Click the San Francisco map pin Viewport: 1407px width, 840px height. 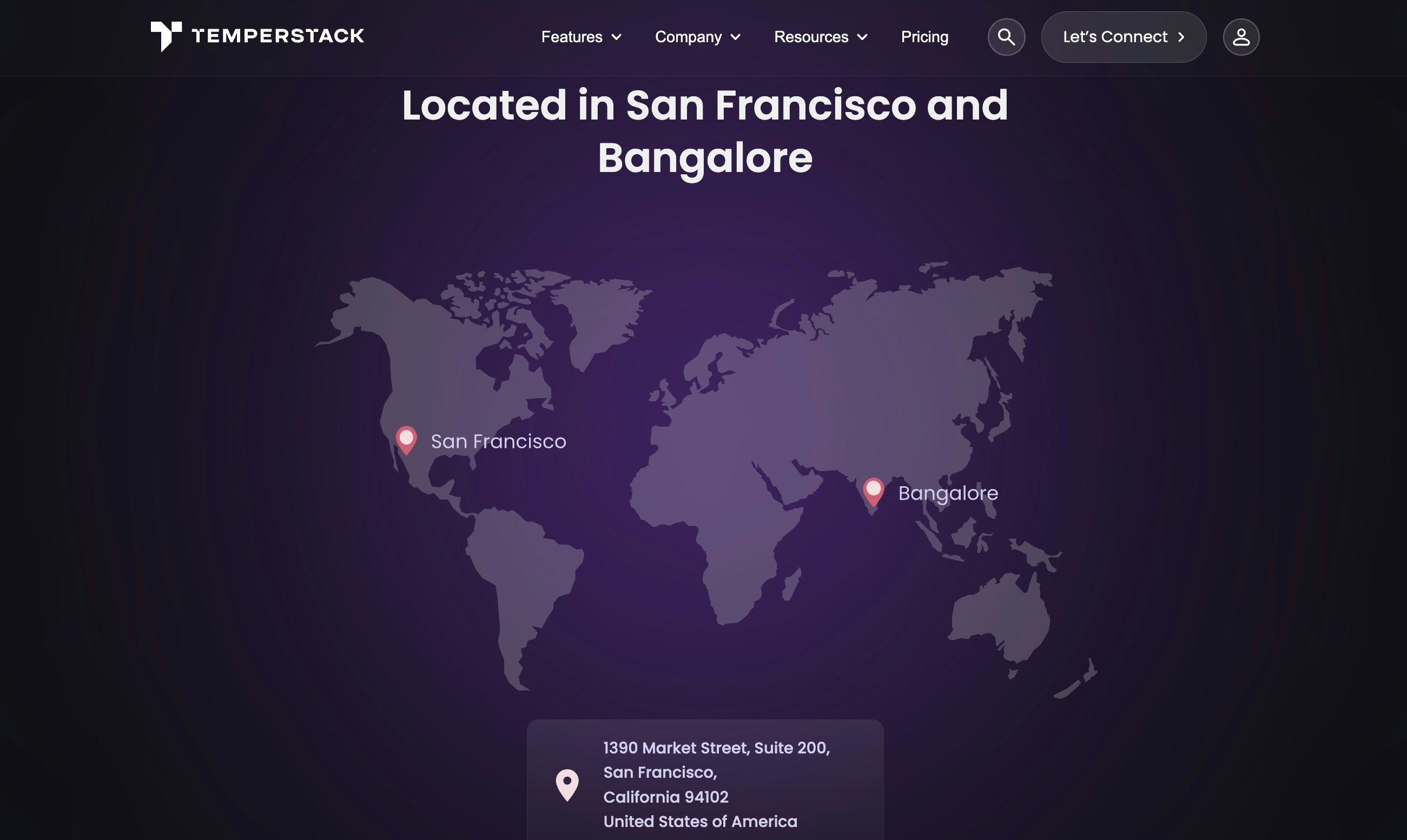click(x=406, y=439)
